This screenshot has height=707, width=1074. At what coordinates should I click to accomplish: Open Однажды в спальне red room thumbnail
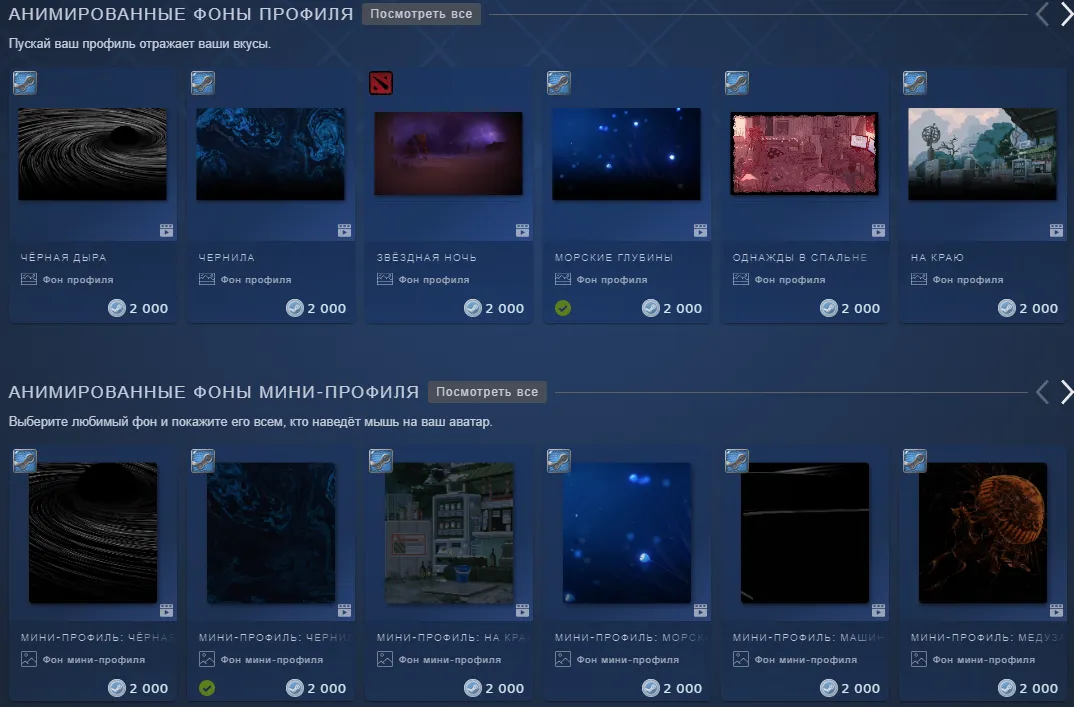[x=804, y=153]
